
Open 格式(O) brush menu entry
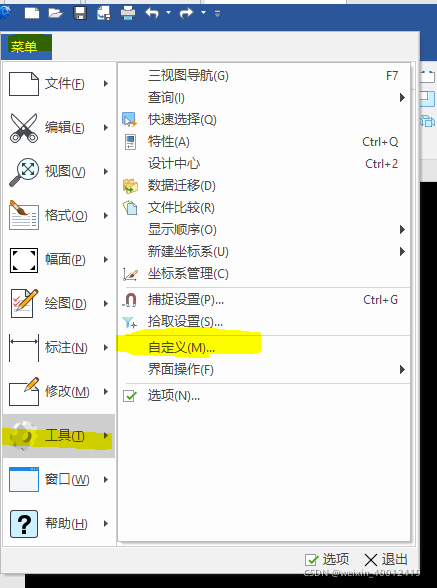(x=59, y=216)
